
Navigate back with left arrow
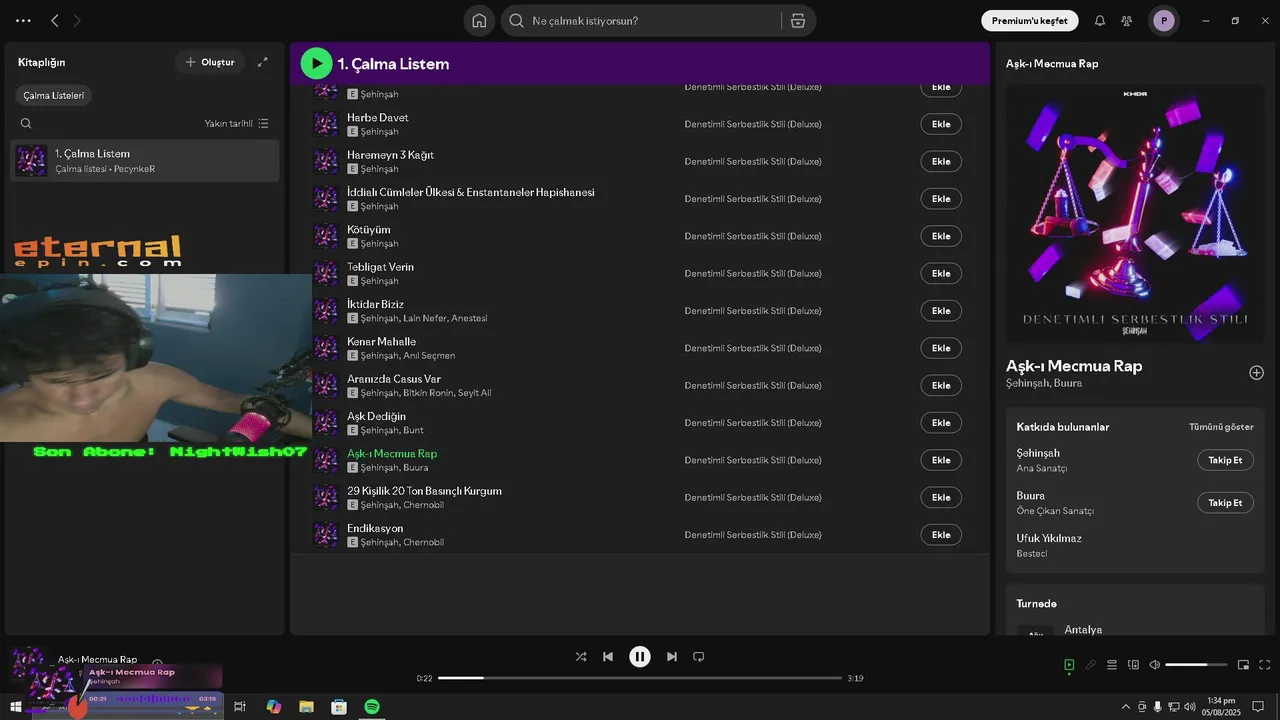55,21
